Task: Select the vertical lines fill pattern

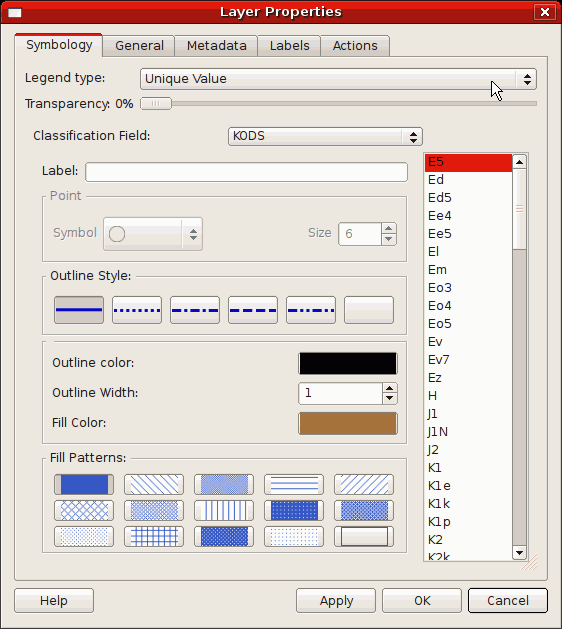Action: point(224,511)
